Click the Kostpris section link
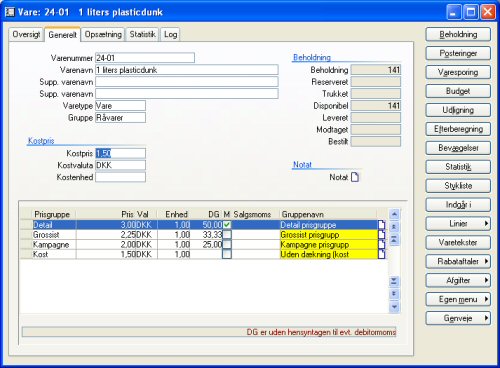Screen dimensions: 500x368 coord(41,141)
